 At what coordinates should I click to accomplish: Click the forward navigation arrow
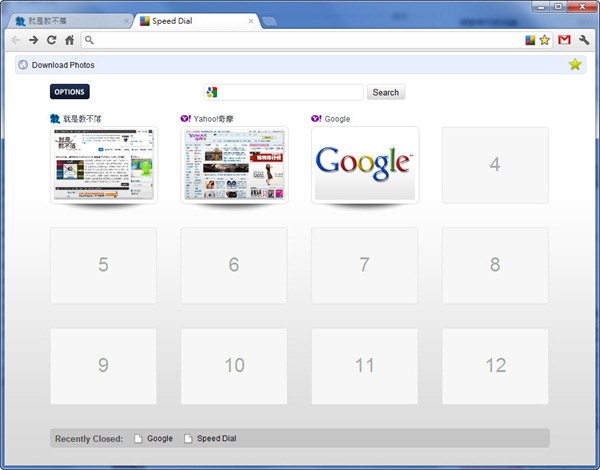pyautogui.click(x=34, y=40)
